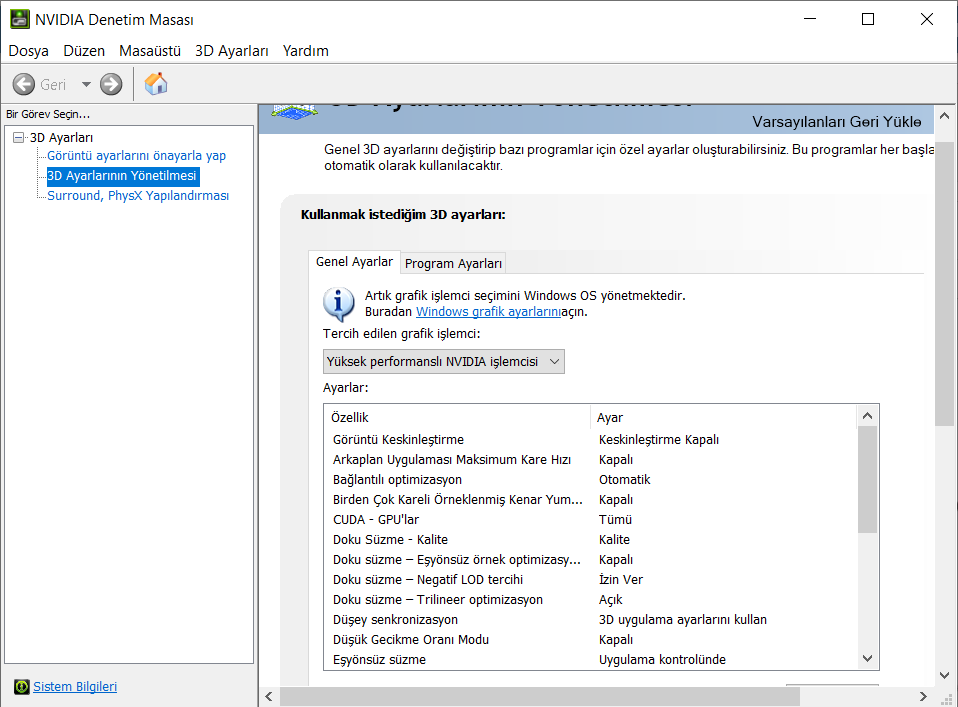Click settings list scroll up arrow
958x707 pixels.
(867, 416)
